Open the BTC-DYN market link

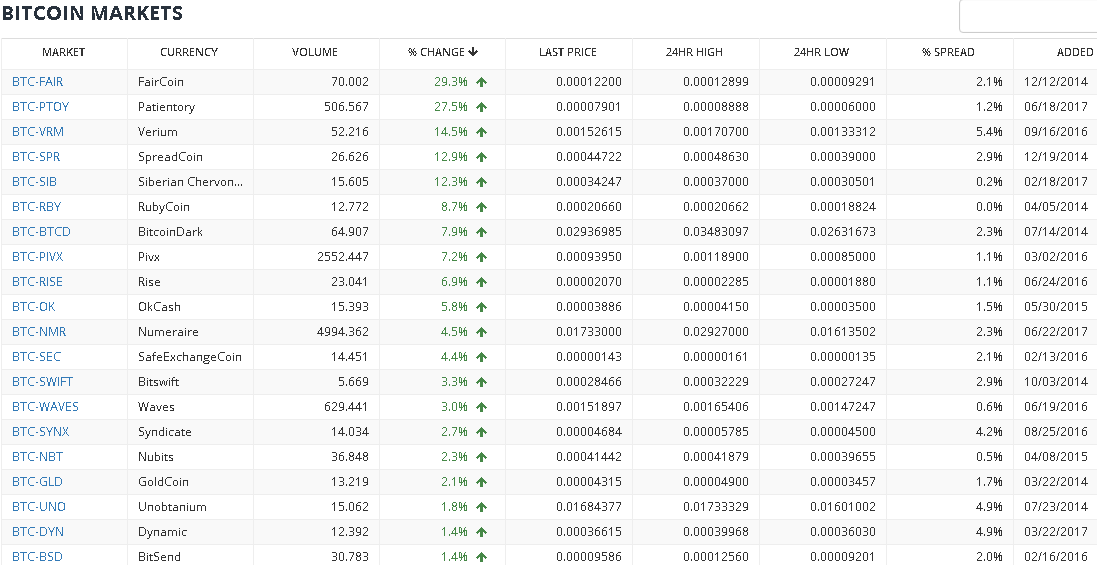click(x=38, y=531)
